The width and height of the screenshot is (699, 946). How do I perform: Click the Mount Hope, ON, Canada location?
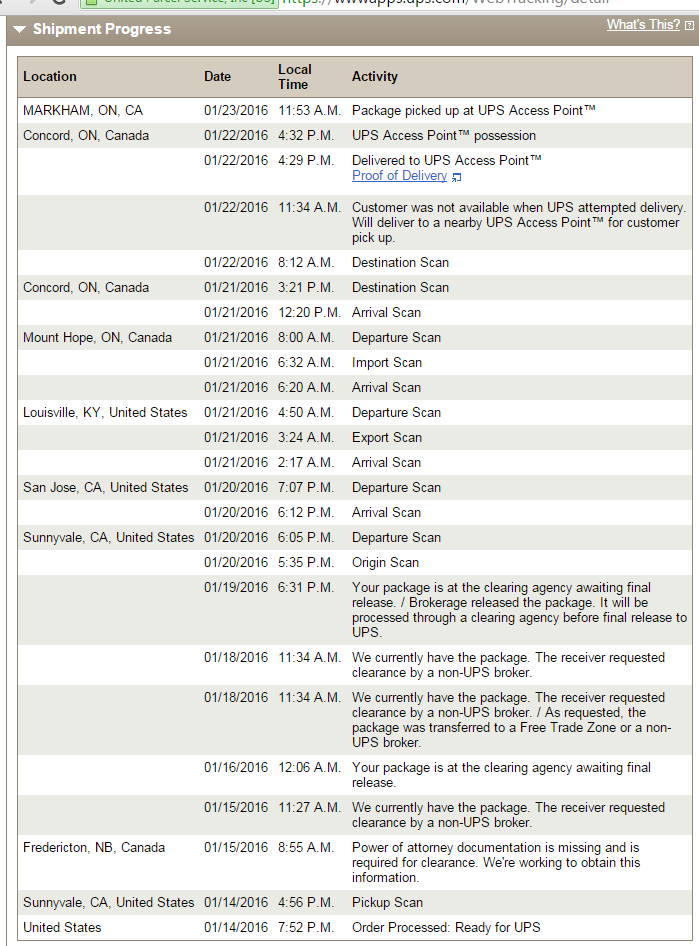(x=98, y=338)
